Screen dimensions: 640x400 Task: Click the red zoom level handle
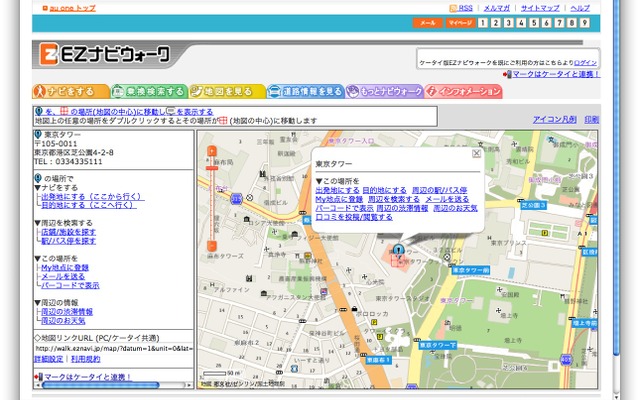point(212,168)
